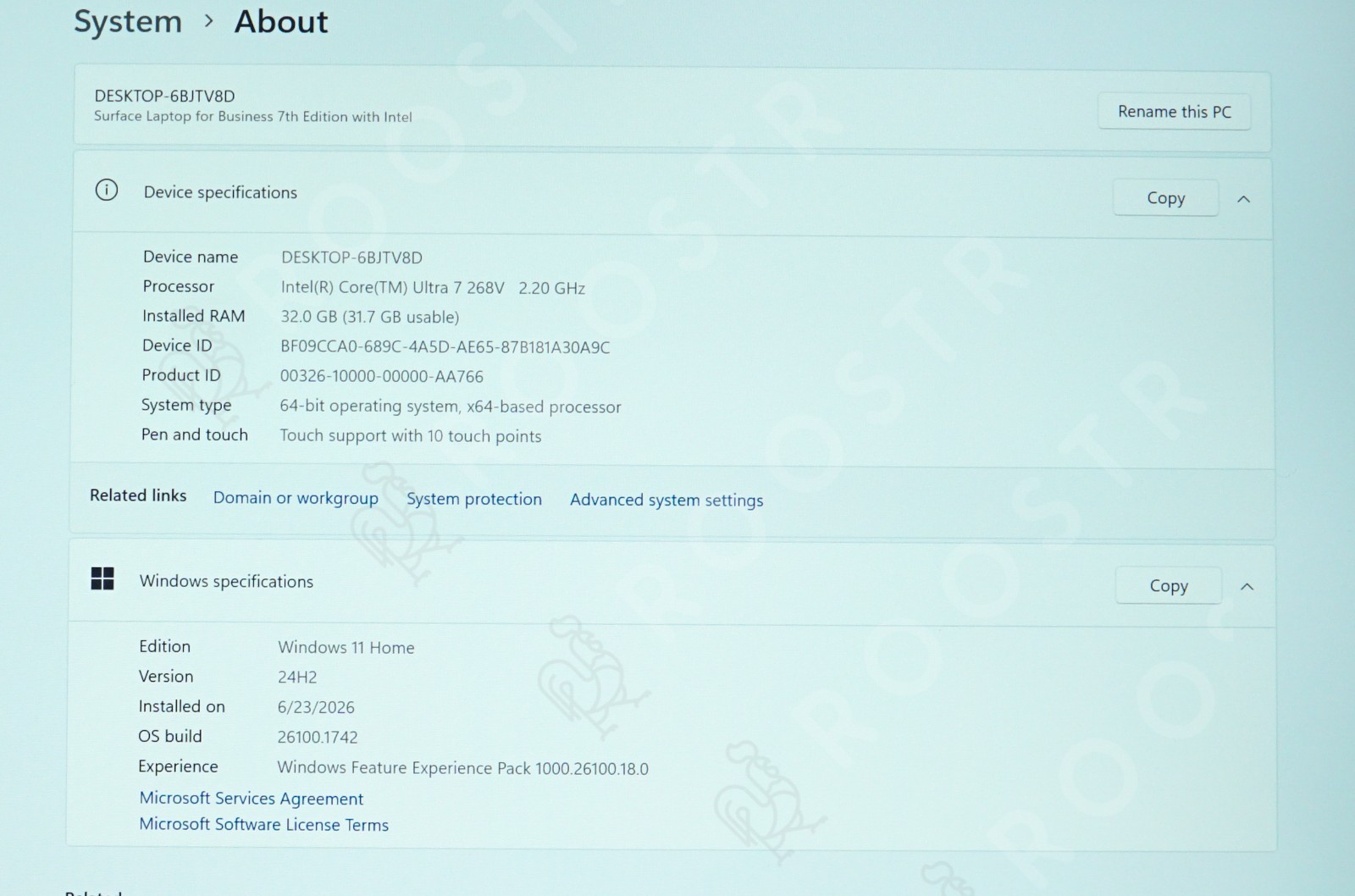Open the Microsoft Services Agreement link
This screenshot has width=1355, height=896.
pos(252,798)
